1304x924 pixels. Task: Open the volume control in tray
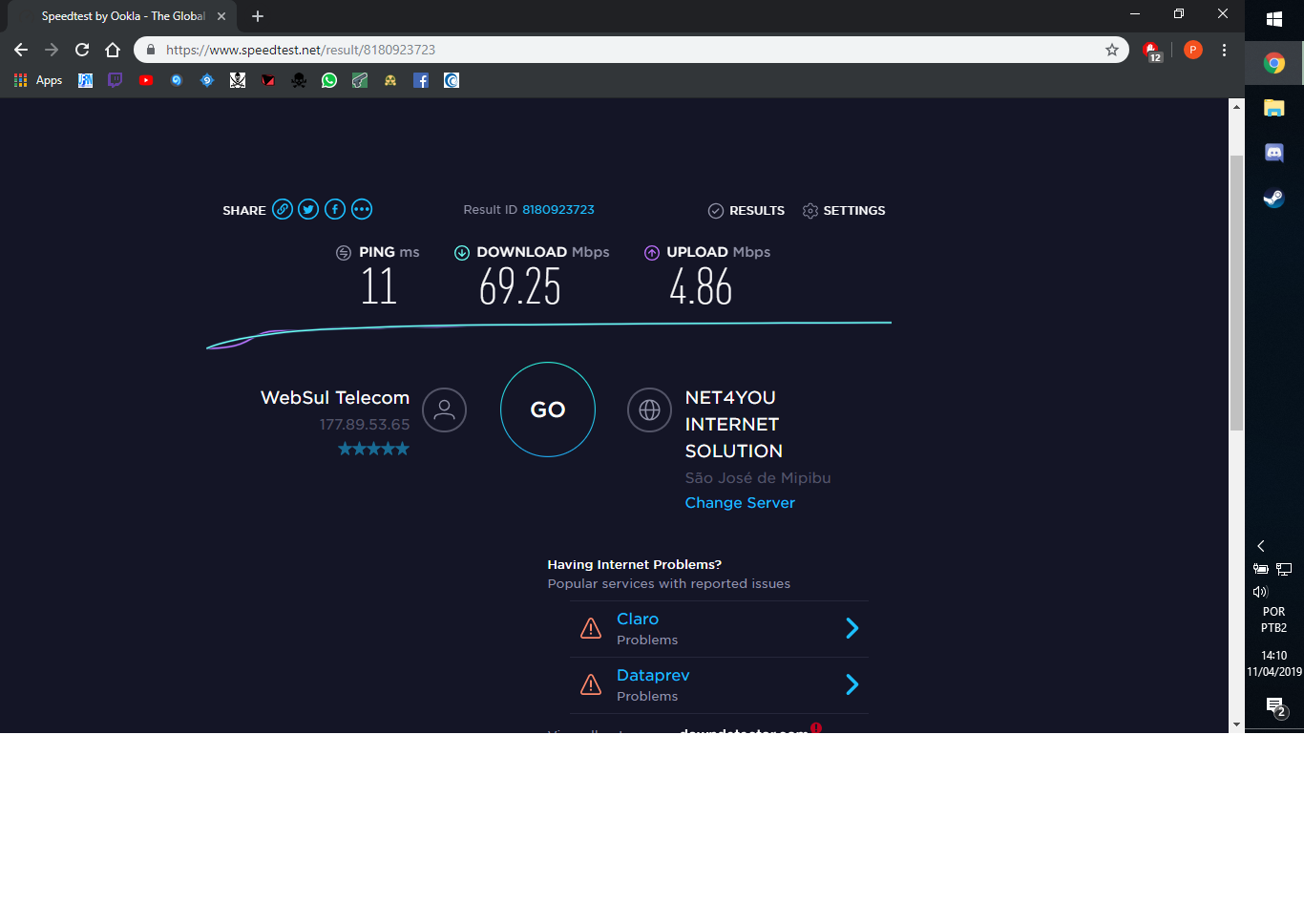click(x=1260, y=592)
